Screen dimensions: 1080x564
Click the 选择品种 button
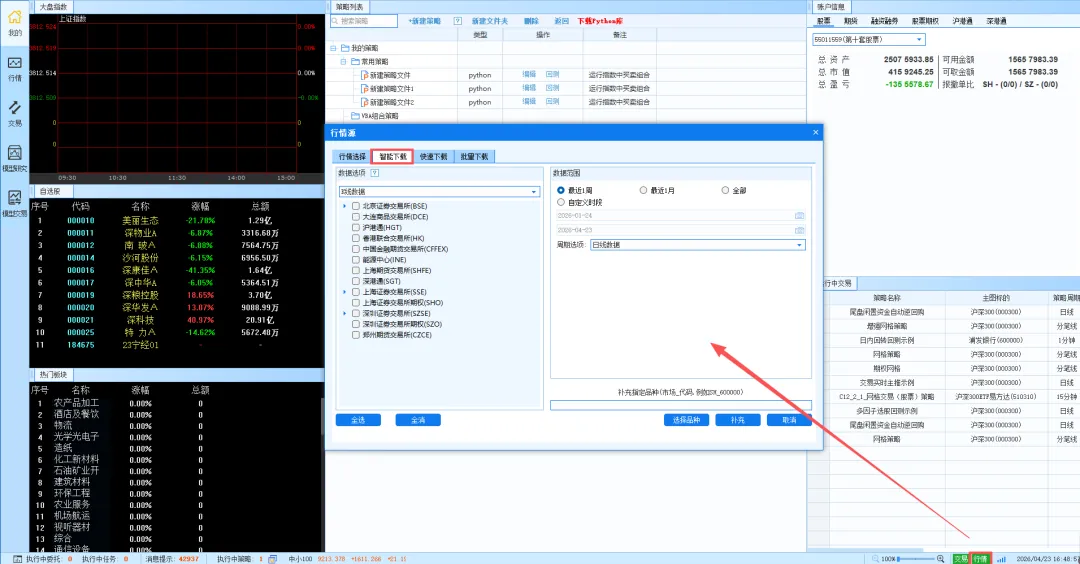(686, 420)
